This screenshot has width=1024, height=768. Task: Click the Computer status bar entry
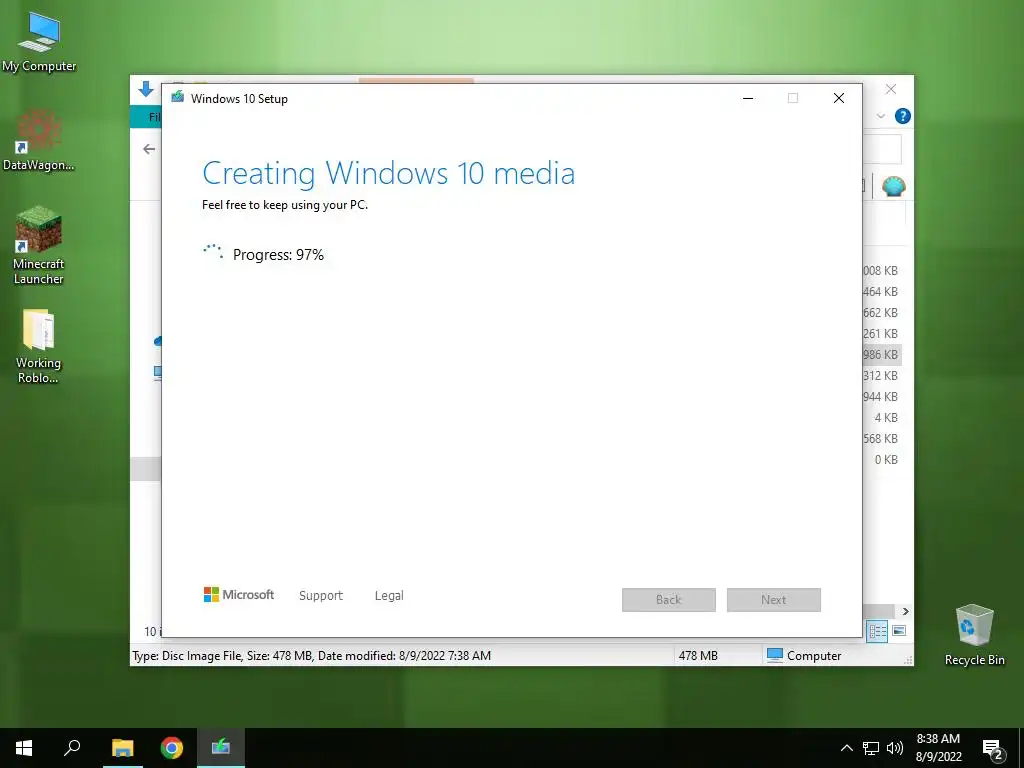coord(805,656)
